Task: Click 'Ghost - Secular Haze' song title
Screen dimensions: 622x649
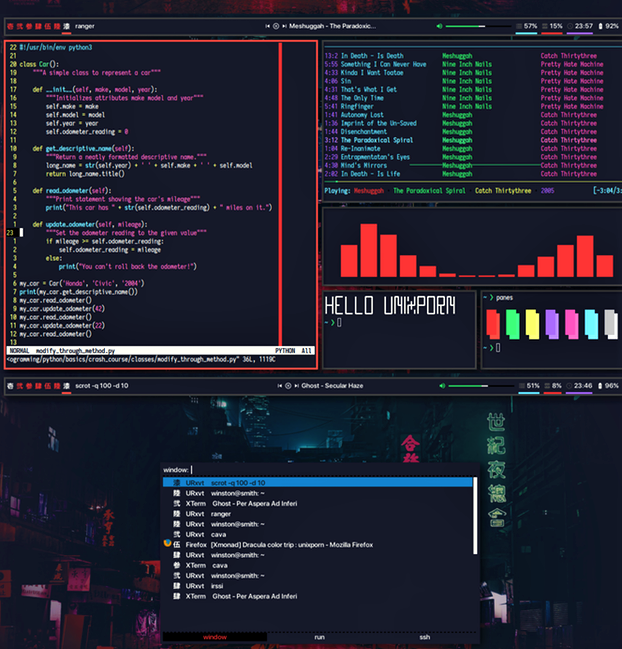Action: pyautogui.click(x=332, y=386)
